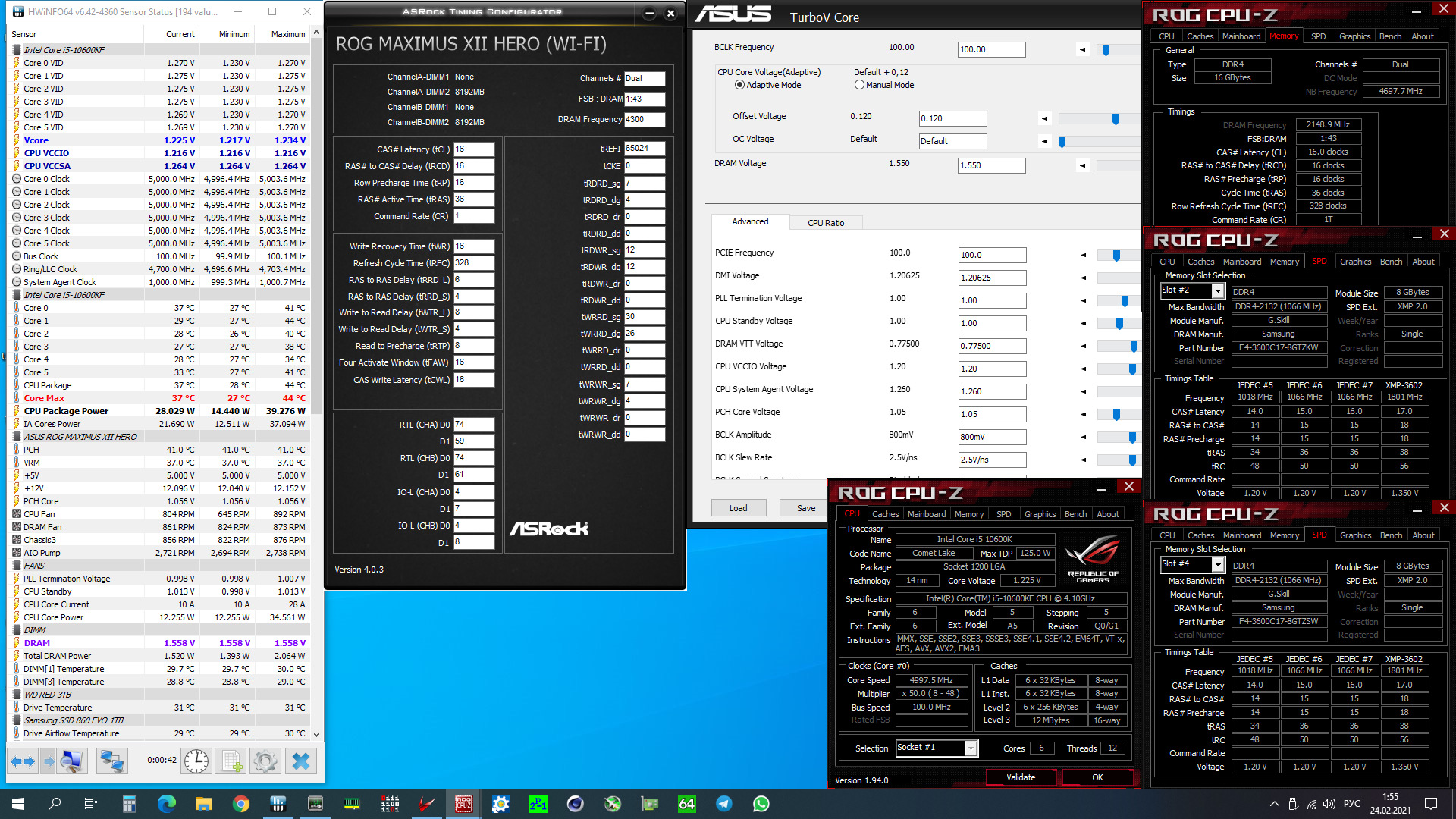
Task: Open Telegram from the taskbar
Action: (x=724, y=804)
